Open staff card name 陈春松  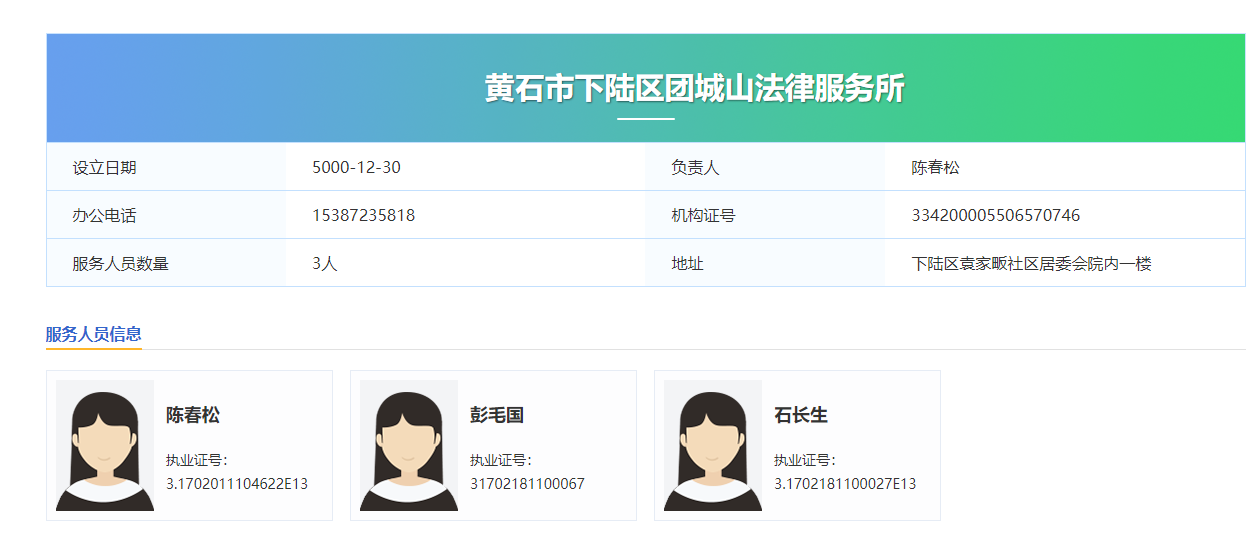(193, 415)
